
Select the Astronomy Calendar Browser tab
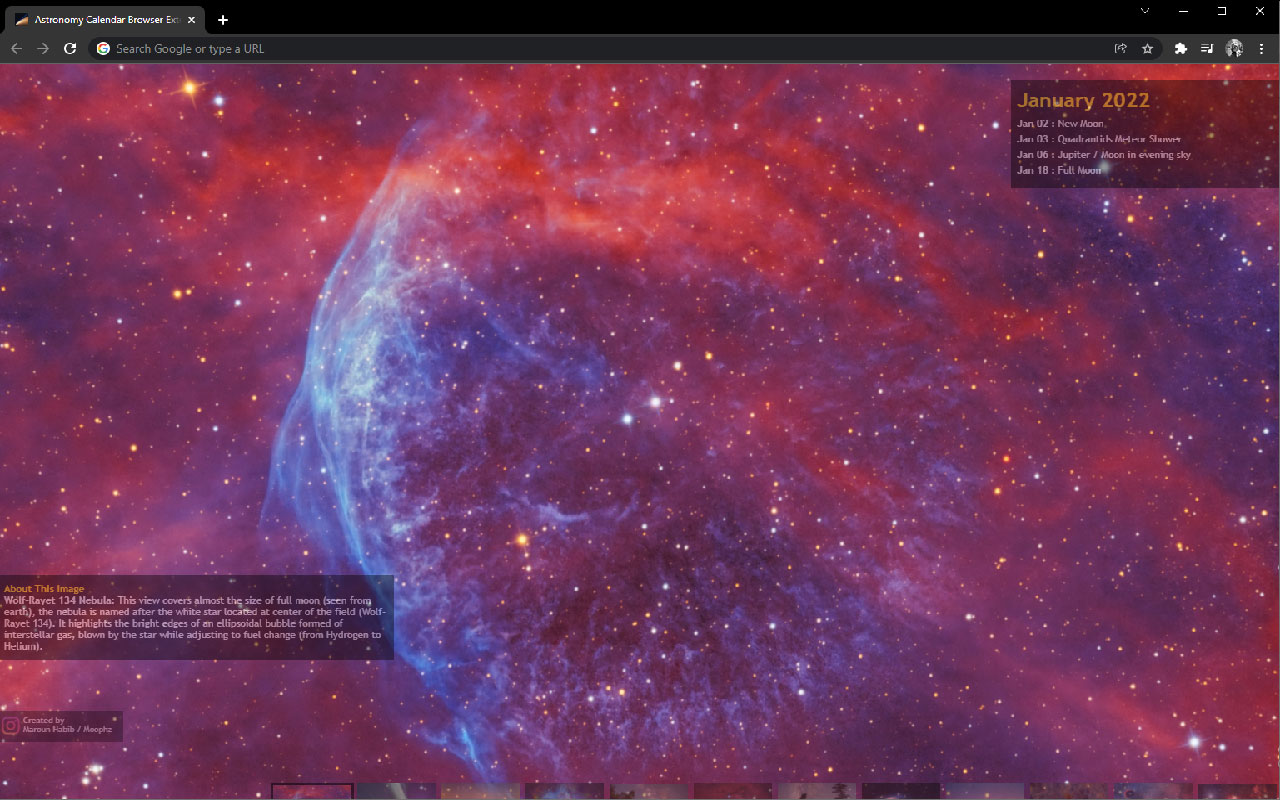tap(100, 18)
